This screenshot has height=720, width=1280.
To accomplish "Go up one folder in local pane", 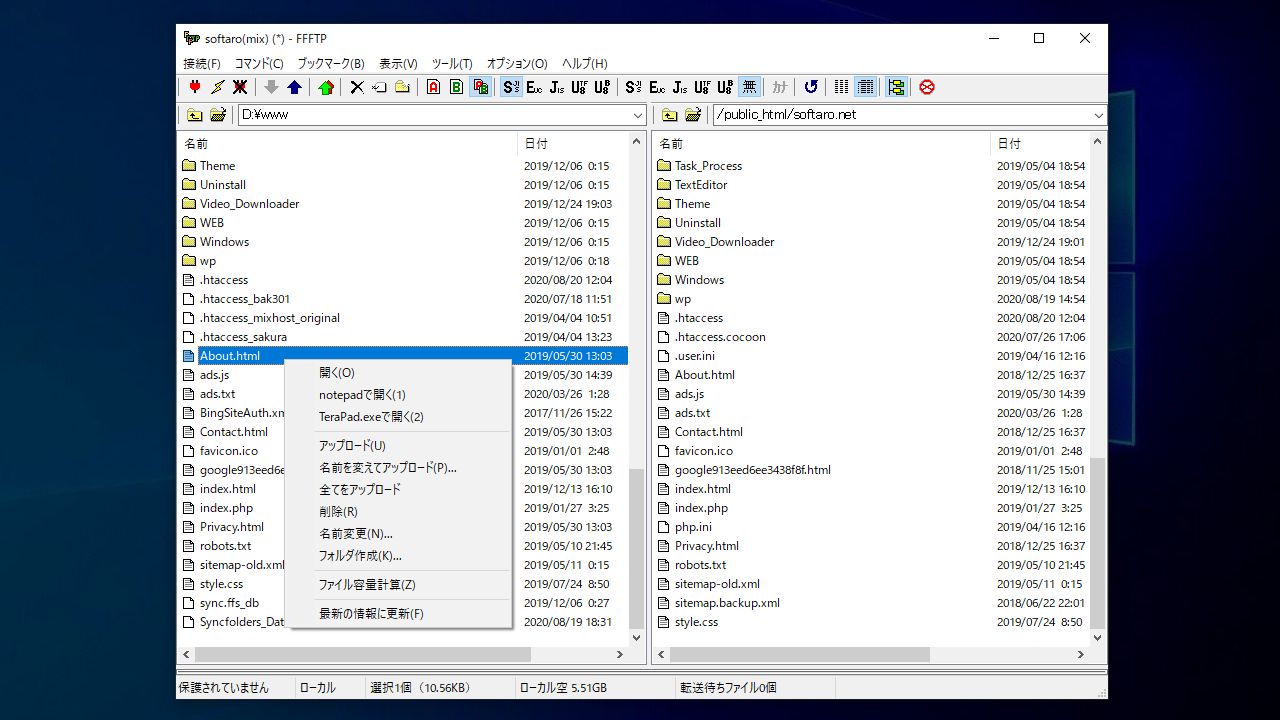I will tap(195, 115).
